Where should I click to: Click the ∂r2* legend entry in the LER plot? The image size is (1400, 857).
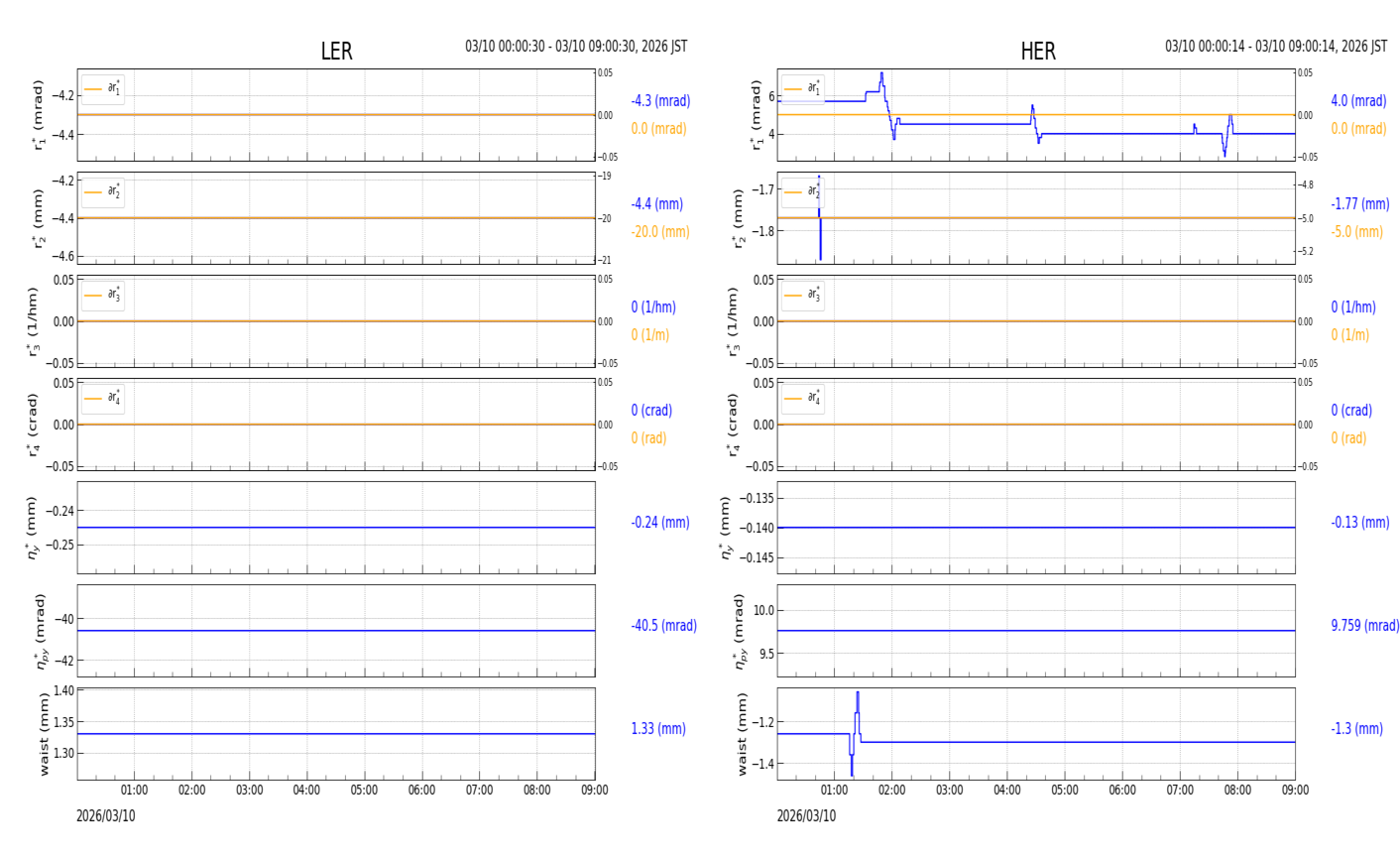[103, 192]
